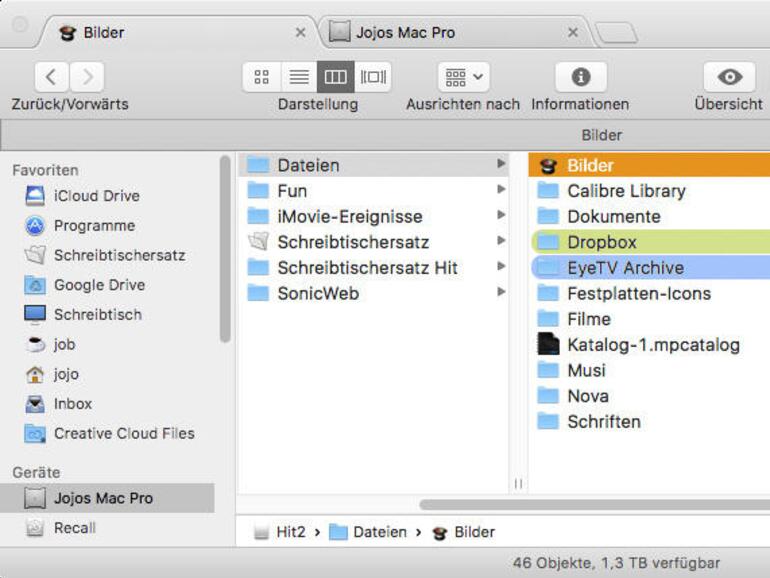
Task: Click the horizontal scrollbar under columns
Action: click(594, 505)
